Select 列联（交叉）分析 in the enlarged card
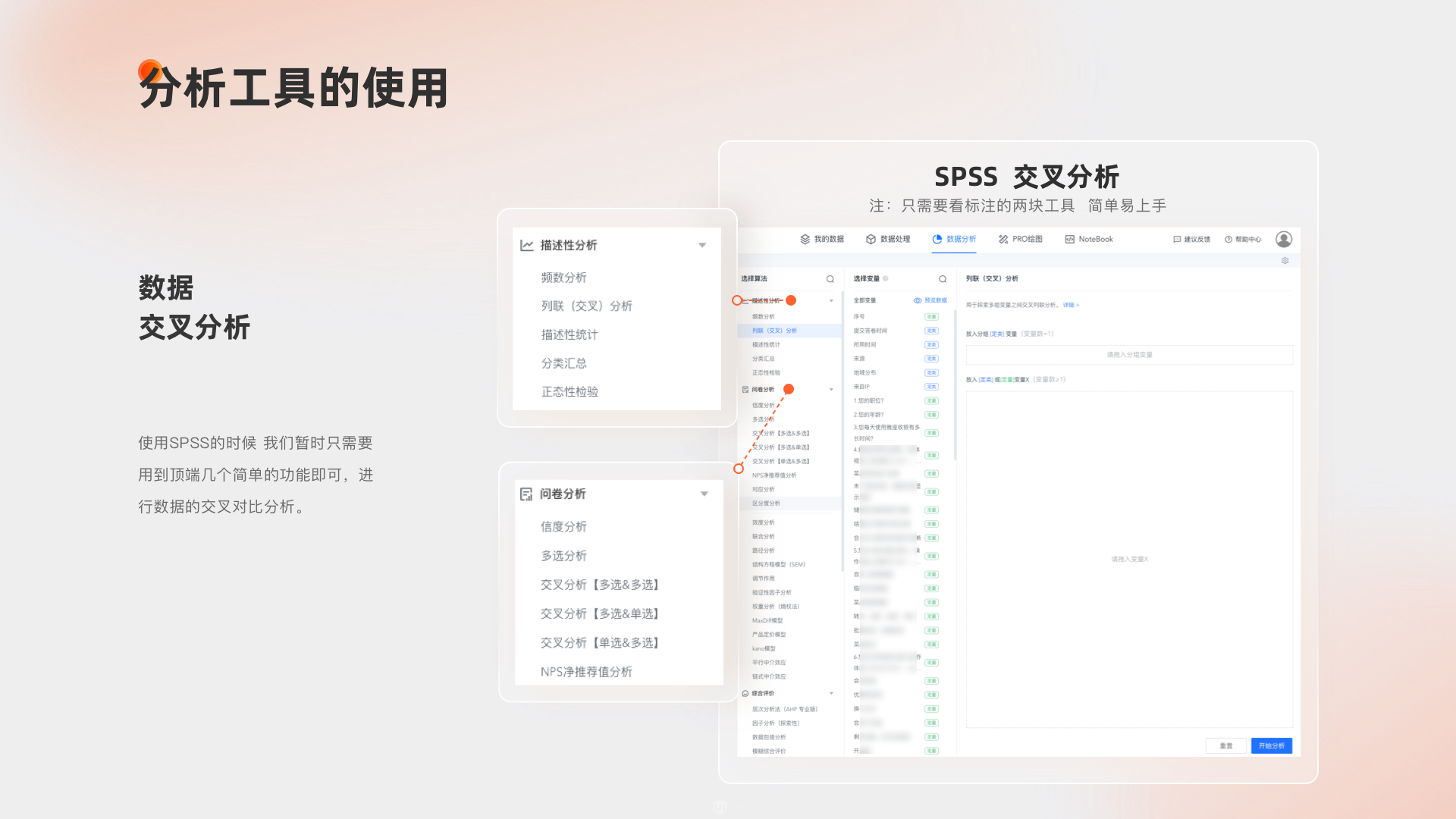 point(586,306)
